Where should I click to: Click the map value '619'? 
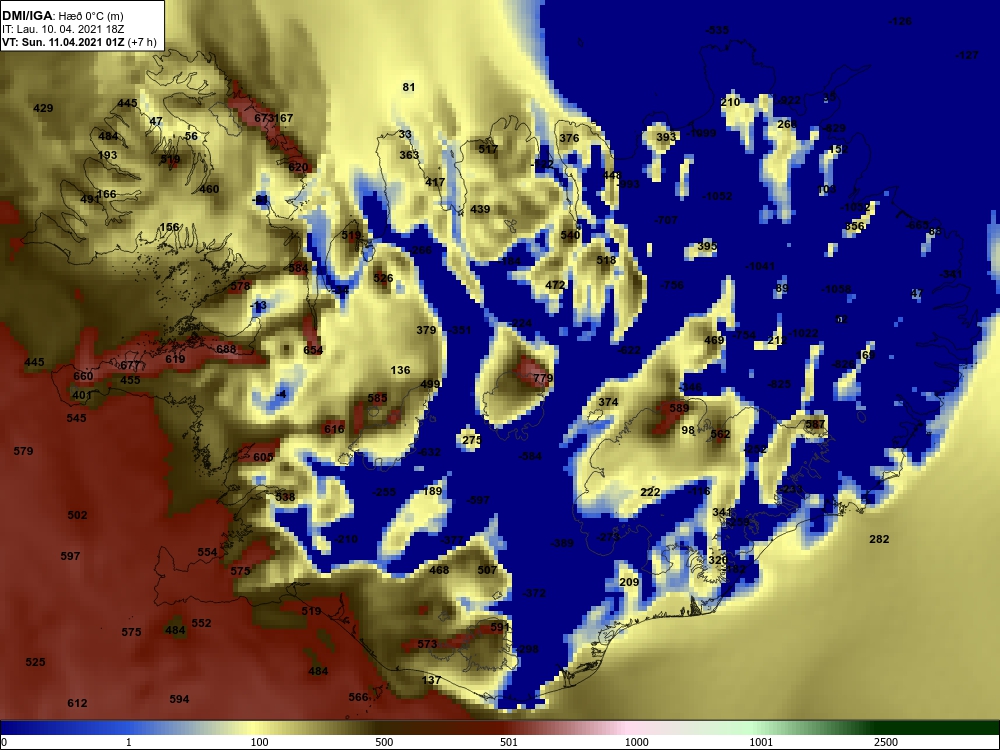click(x=175, y=359)
